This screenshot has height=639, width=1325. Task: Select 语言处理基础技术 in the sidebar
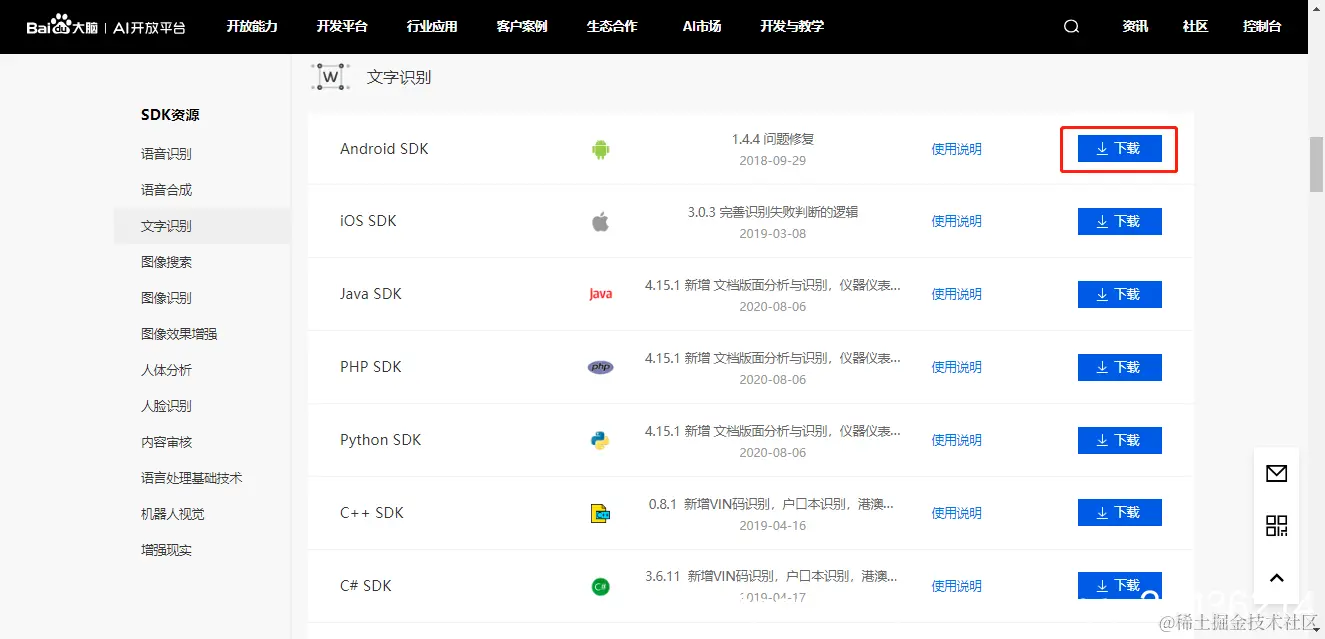(192, 478)
